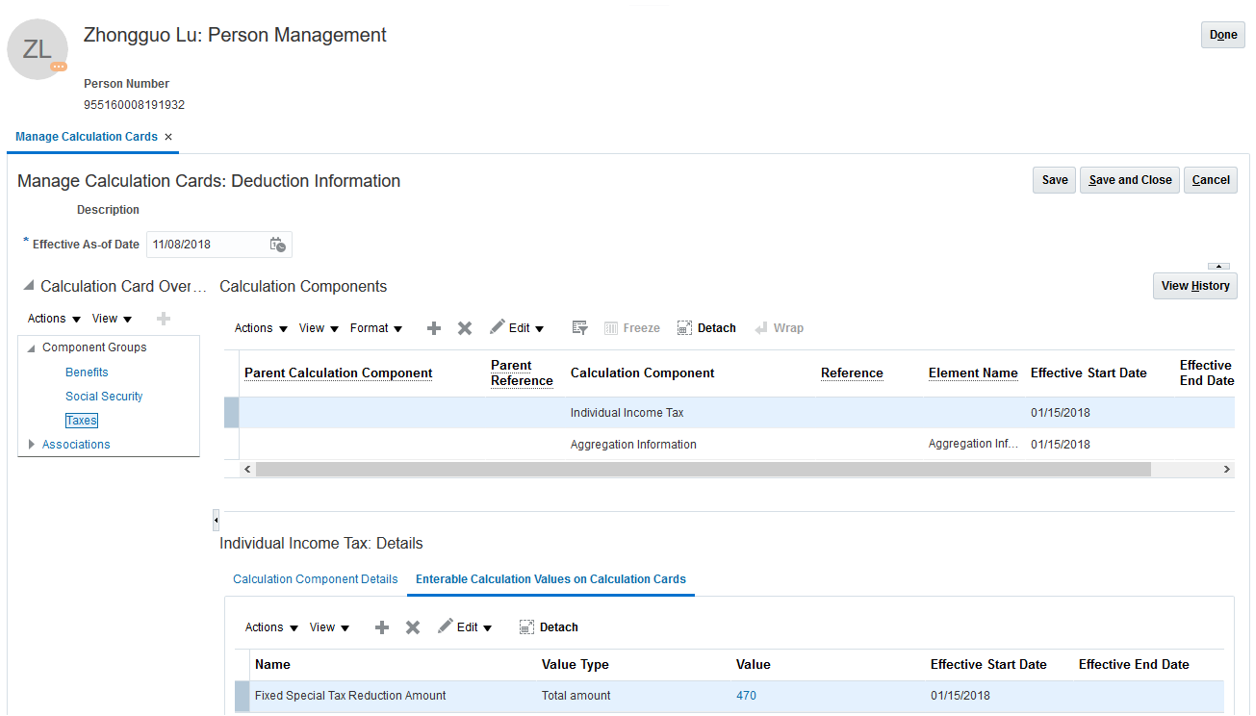The height and width of the screenshot is (716, 1256).
Task: Close the Manage Calculation Cards tab
Action: 168,137
